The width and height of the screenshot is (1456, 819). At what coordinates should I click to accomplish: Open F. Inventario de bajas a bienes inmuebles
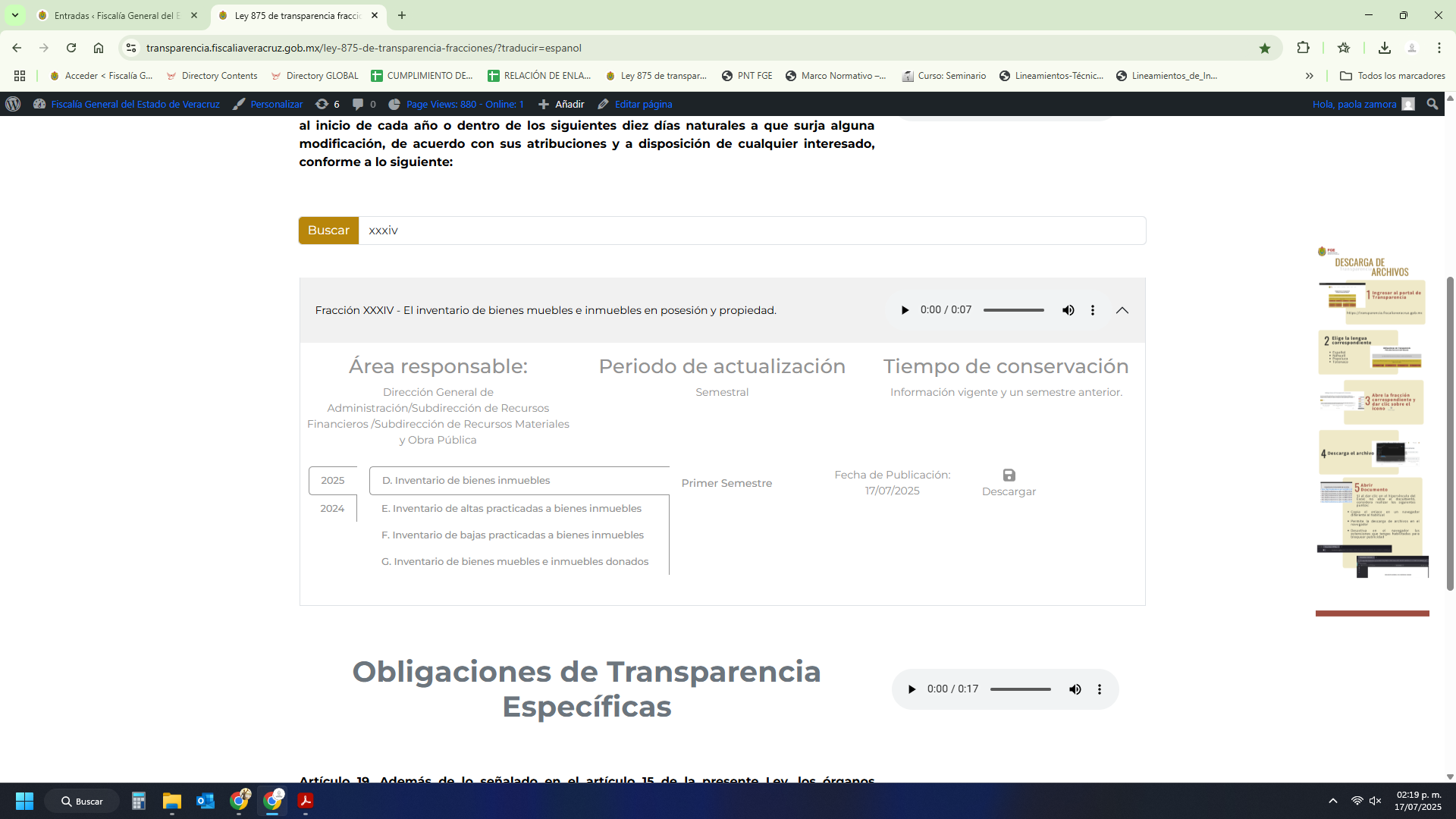coord(513,535)
